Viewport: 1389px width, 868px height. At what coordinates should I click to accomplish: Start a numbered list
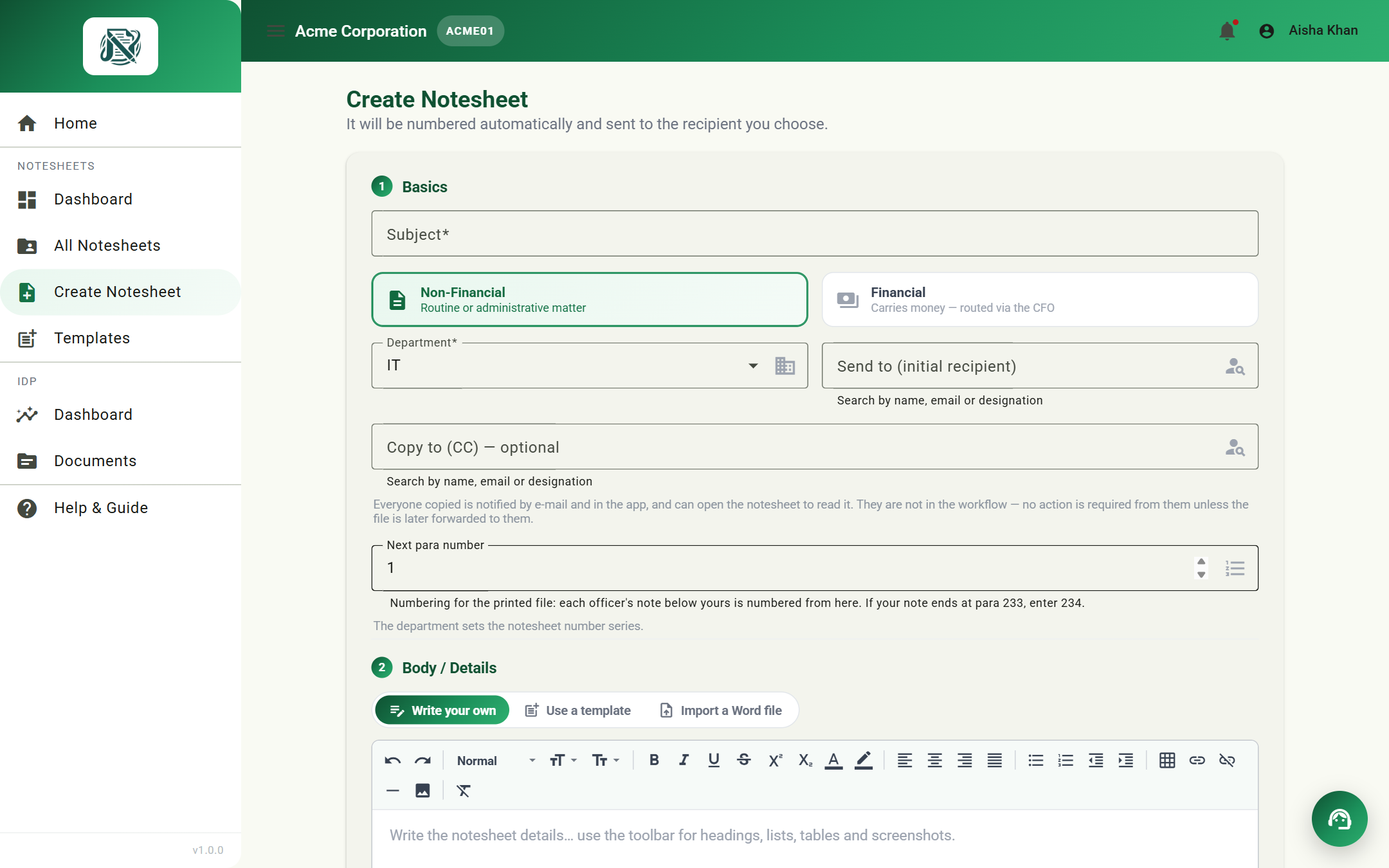(1066, 760)
